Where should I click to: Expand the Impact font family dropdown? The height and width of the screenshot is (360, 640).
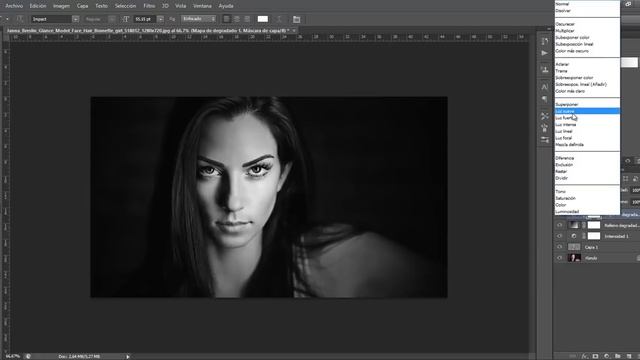[x=76, y=19]
